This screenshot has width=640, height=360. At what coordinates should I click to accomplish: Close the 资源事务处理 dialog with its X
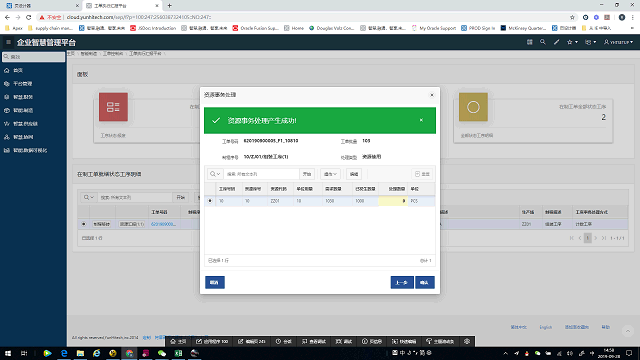pyautogui.click(x=432, y=95)
